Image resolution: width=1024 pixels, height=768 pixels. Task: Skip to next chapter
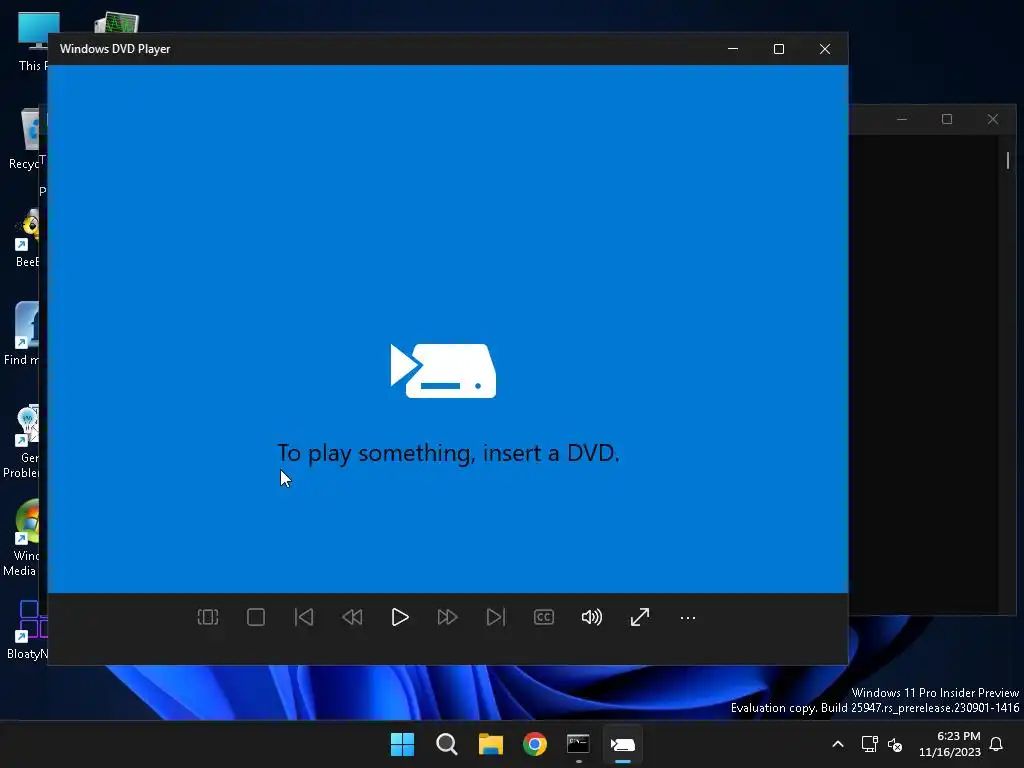496,617
